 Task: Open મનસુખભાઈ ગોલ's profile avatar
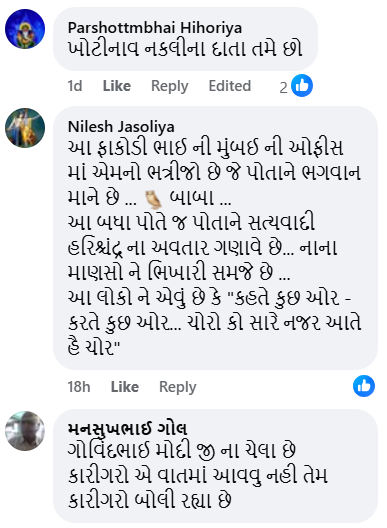25,431
